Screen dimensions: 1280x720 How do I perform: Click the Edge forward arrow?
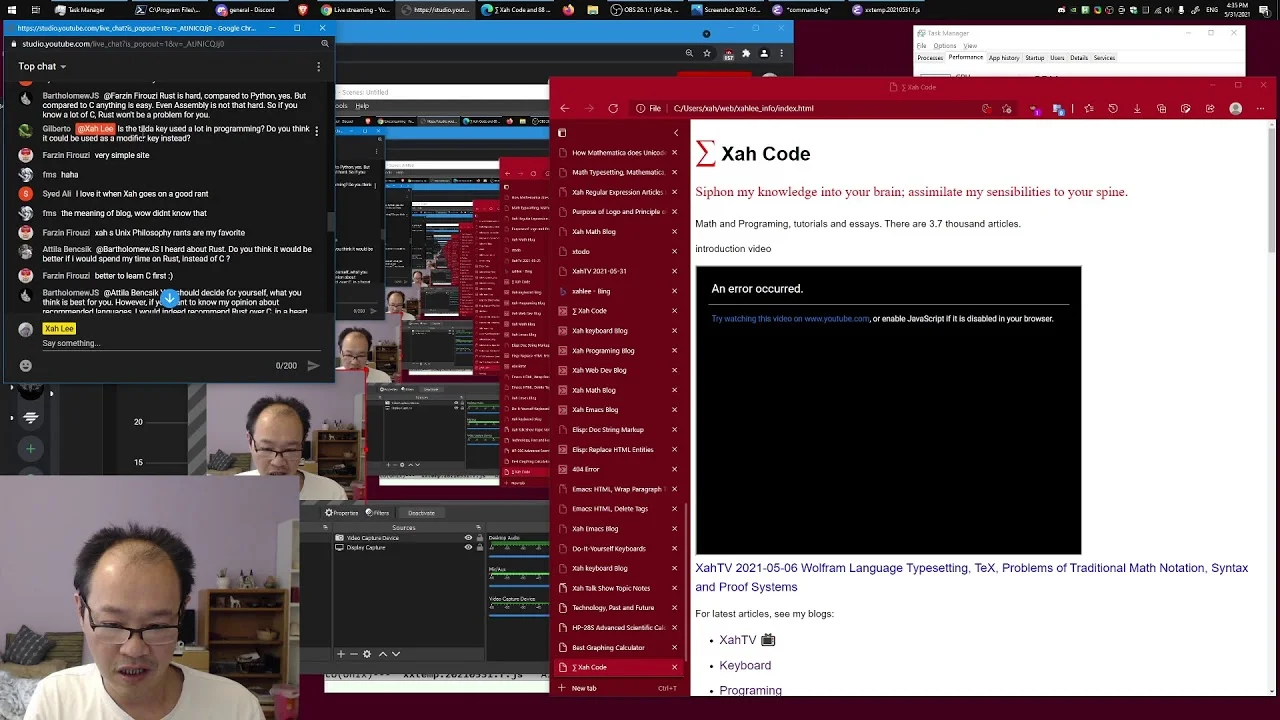coord(589,108)
